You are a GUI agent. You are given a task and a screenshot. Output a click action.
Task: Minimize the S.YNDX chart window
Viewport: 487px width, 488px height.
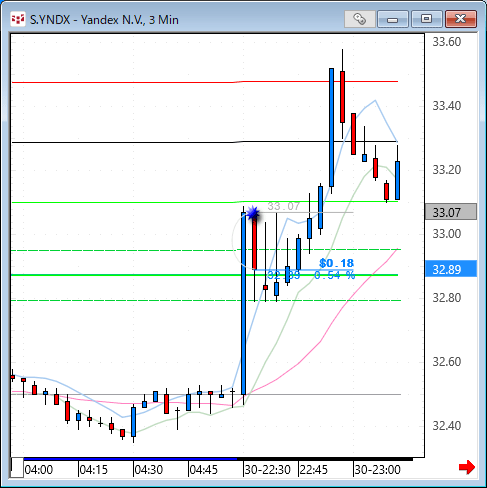[x=393, y=19]
